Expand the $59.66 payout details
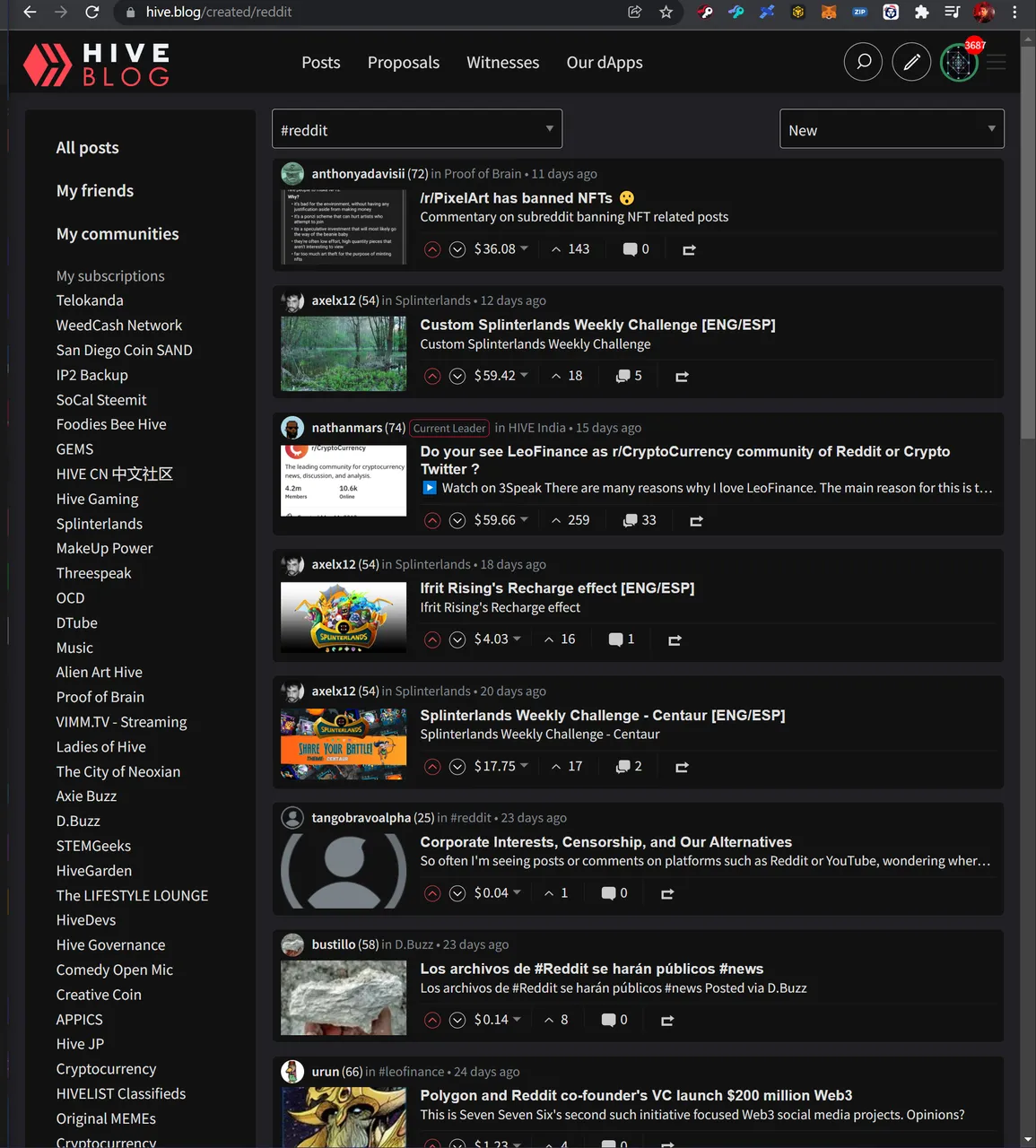This screenshot has height=1148, width=1036. [501, 520]
